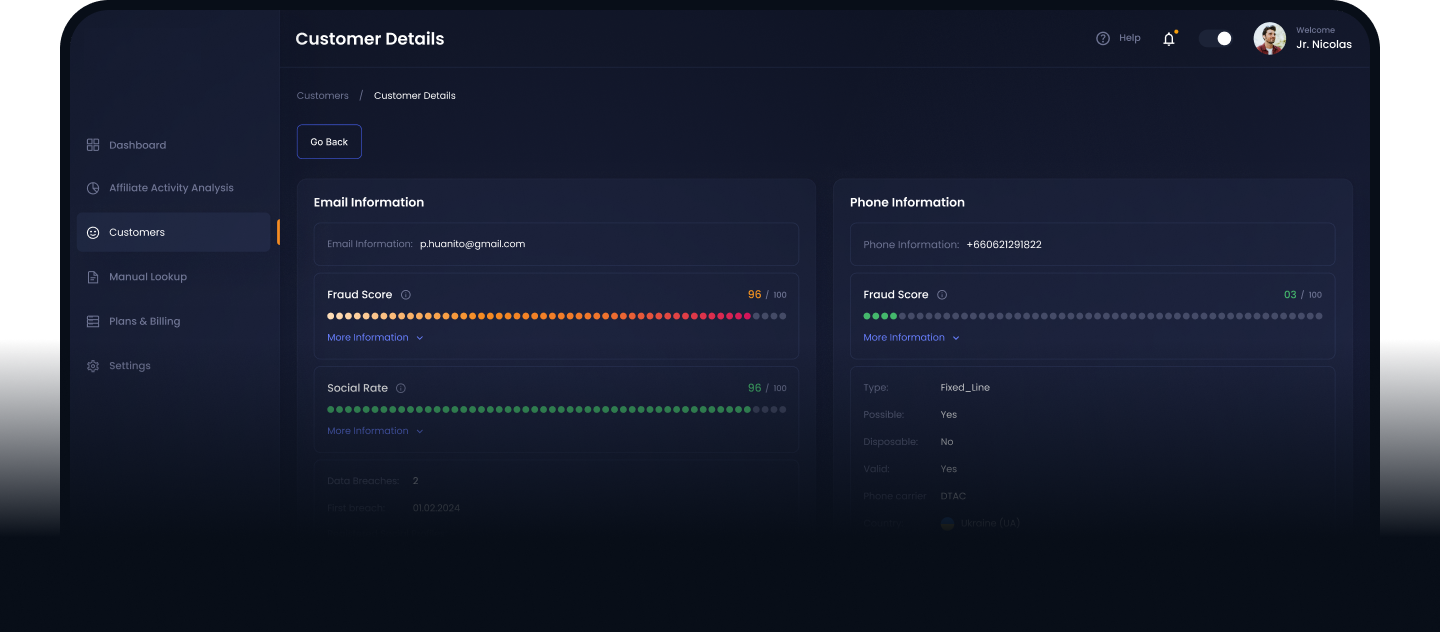
Task: Click the Social Rate info icon
Action: 401,388
